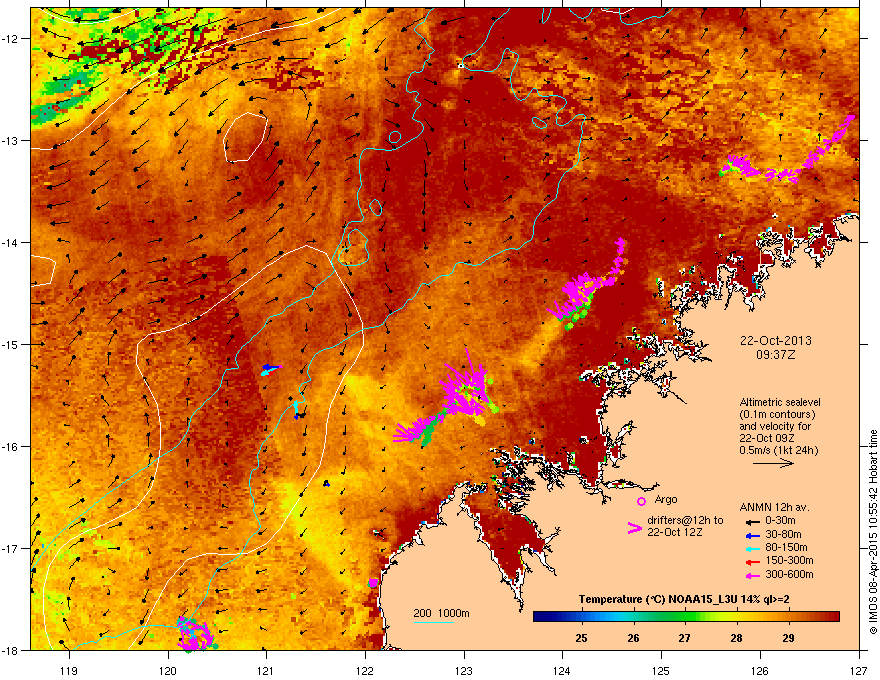Click the '200 1000m' isobath label

coord(441,613)
